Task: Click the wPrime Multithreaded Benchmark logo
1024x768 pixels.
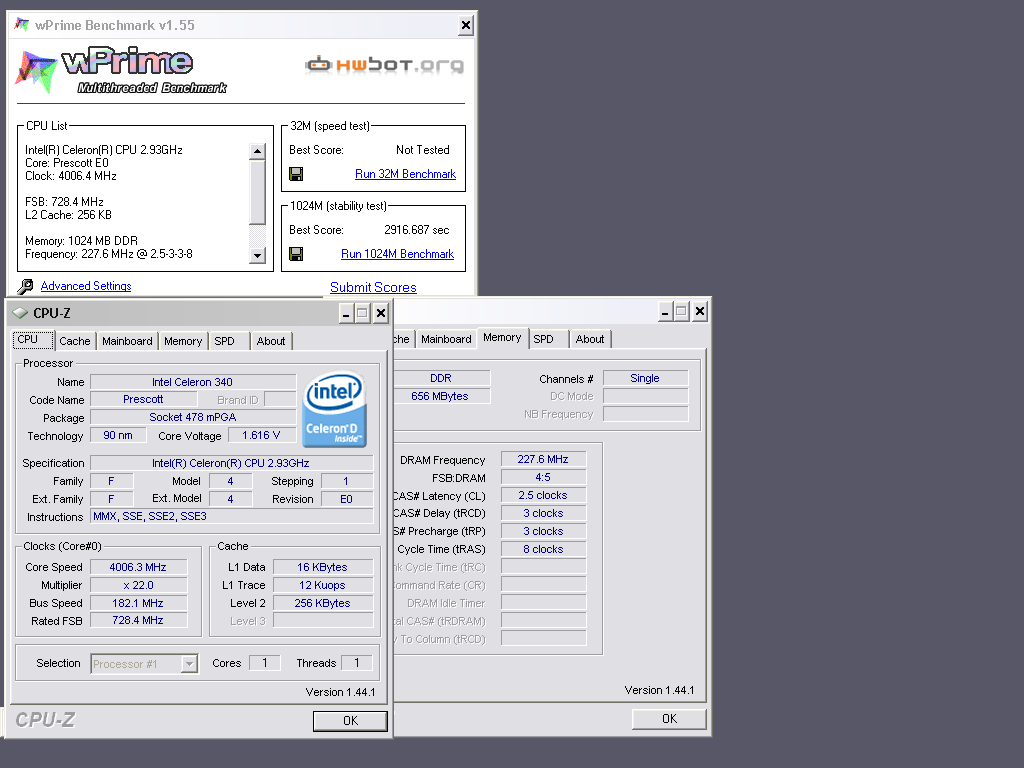Action: (x=121, y=71)
